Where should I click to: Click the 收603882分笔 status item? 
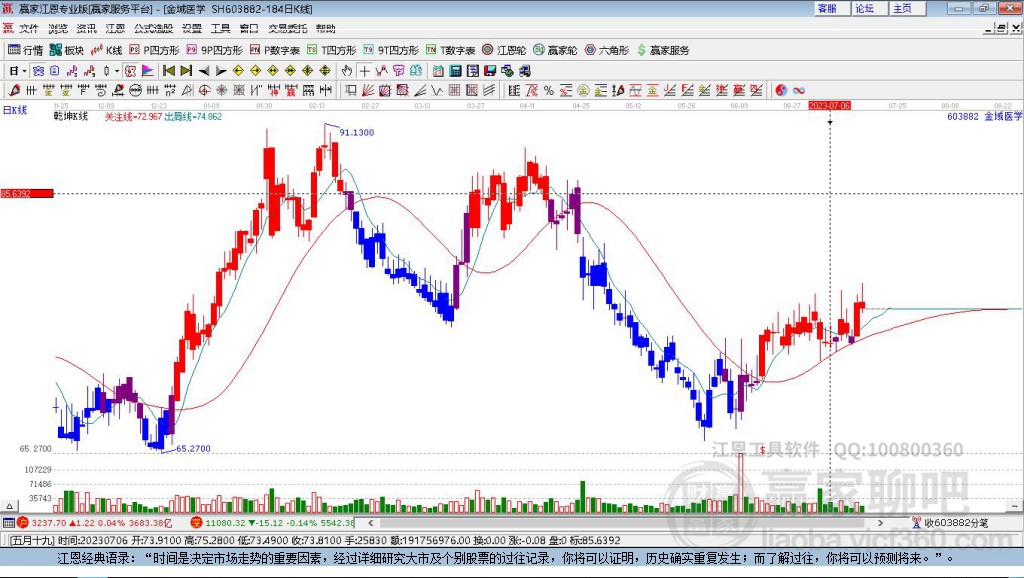(950, 522)
